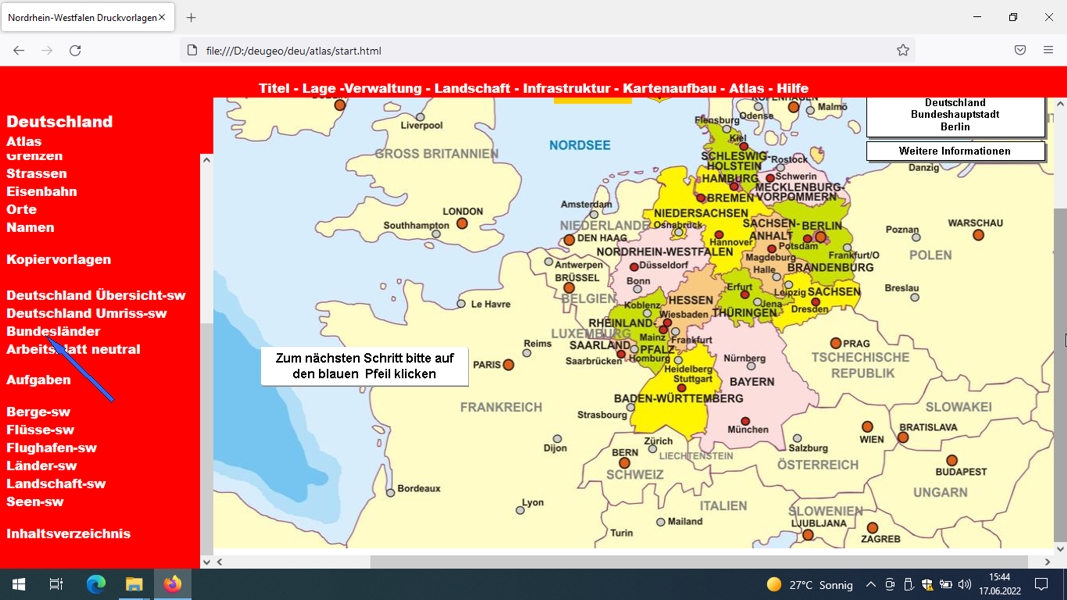
Task: Open the Flüsse-sw worksheet link
Action: pos(40,430)
